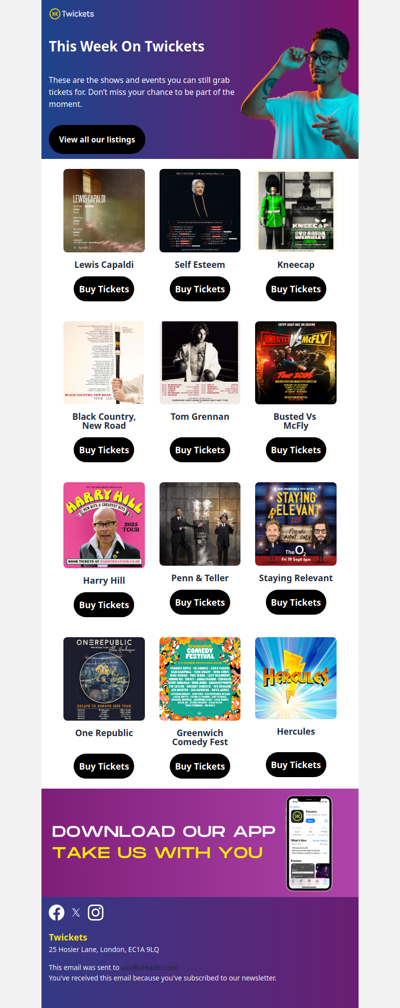This screenshot has width=400, height=1008.
Task: Click the Twickets footer name link
Action: pos(68,937)
